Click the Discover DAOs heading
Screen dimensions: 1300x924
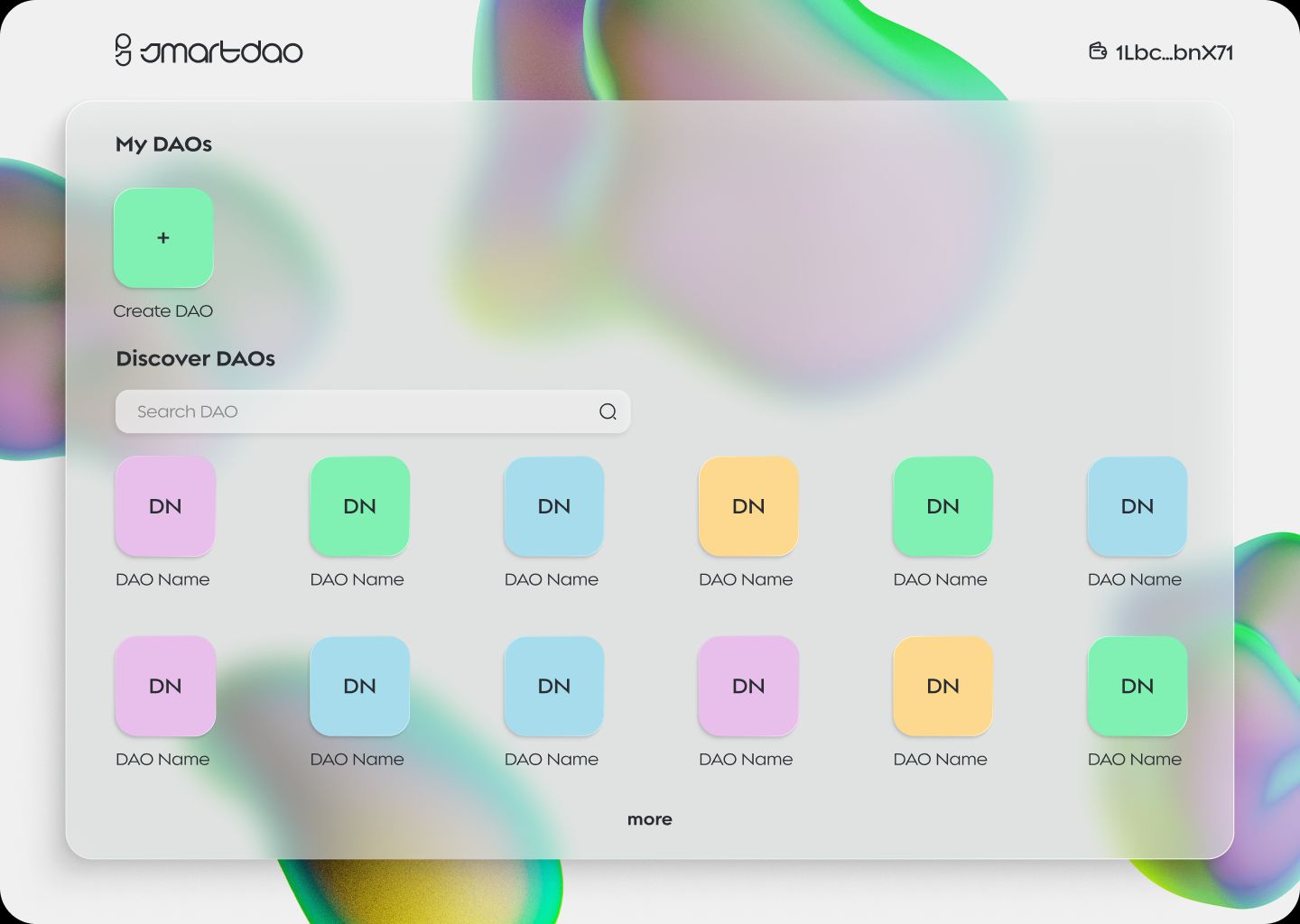pos(195,358)
